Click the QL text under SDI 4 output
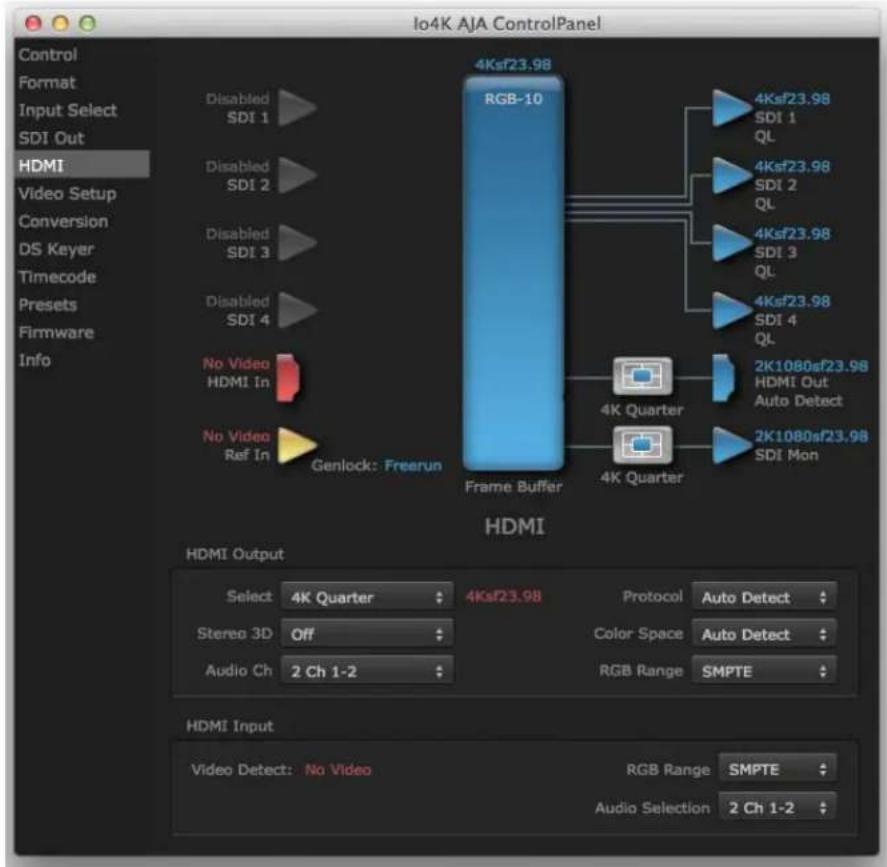Screen dimensions: 887x867 tap(764, 339)
